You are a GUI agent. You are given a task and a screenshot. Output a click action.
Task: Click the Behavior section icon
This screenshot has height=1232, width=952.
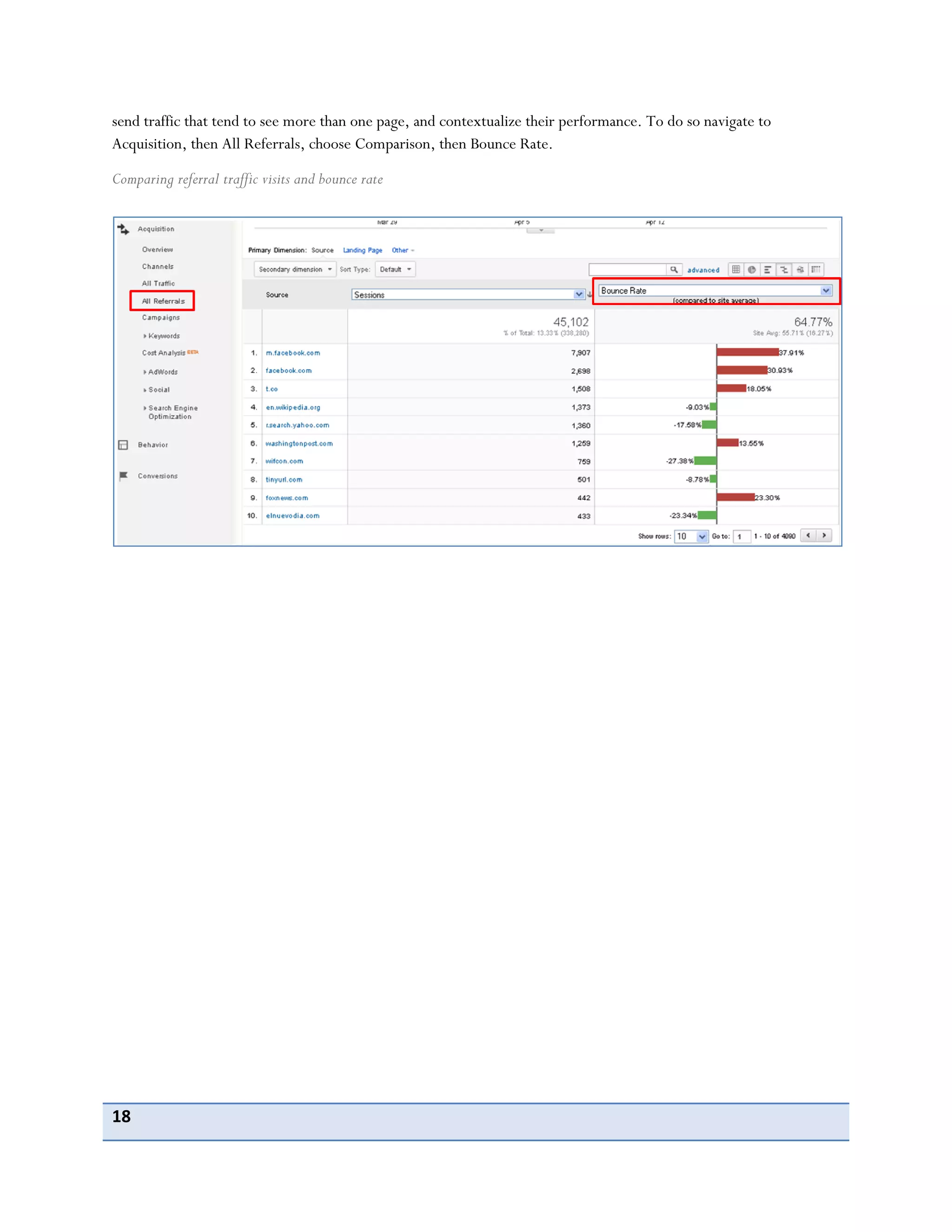coord(123,445)
